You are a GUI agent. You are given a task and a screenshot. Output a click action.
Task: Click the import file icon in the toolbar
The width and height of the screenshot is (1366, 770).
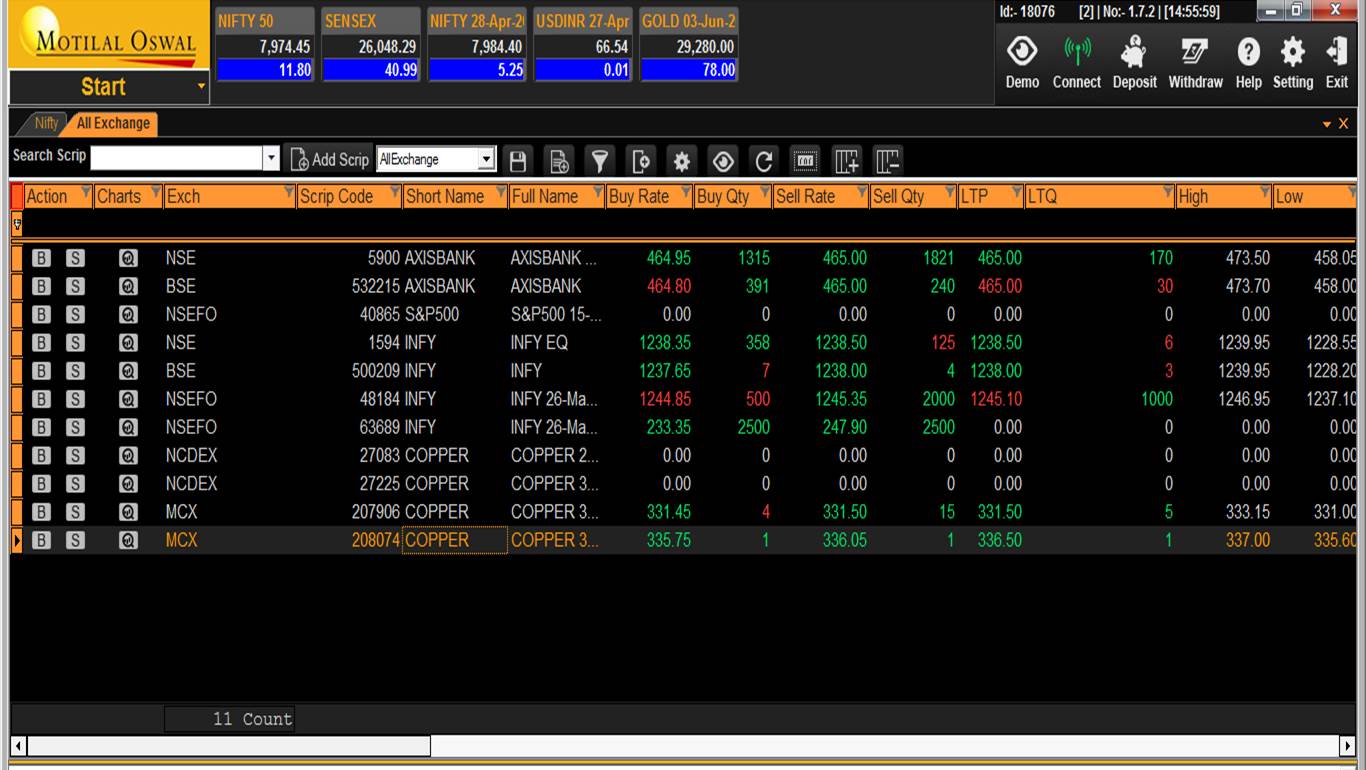(x=641, y=160)
